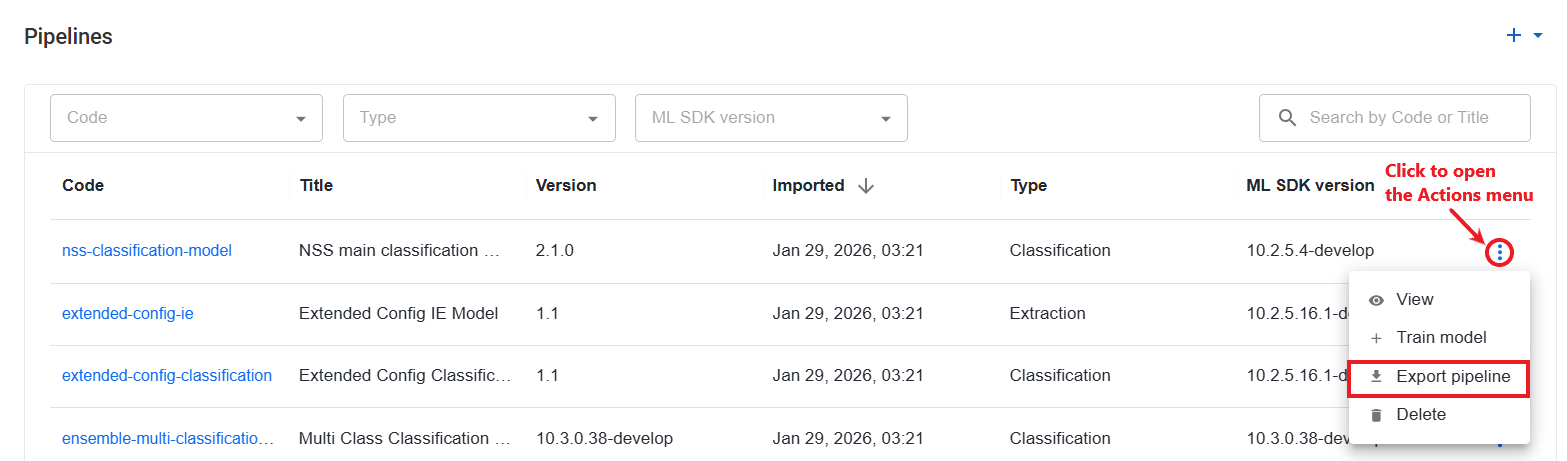1567x461 pixels.
Task: Open the caret next to the add button
Action: [x=1537, y=36]
